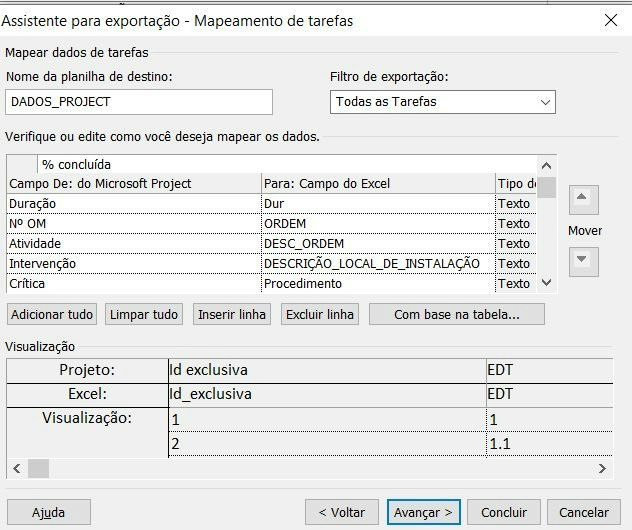This screenshot has width=632, height=530.
Task: Click the preview horizontal scrollbar thumb
Action: tap(38, 468)
